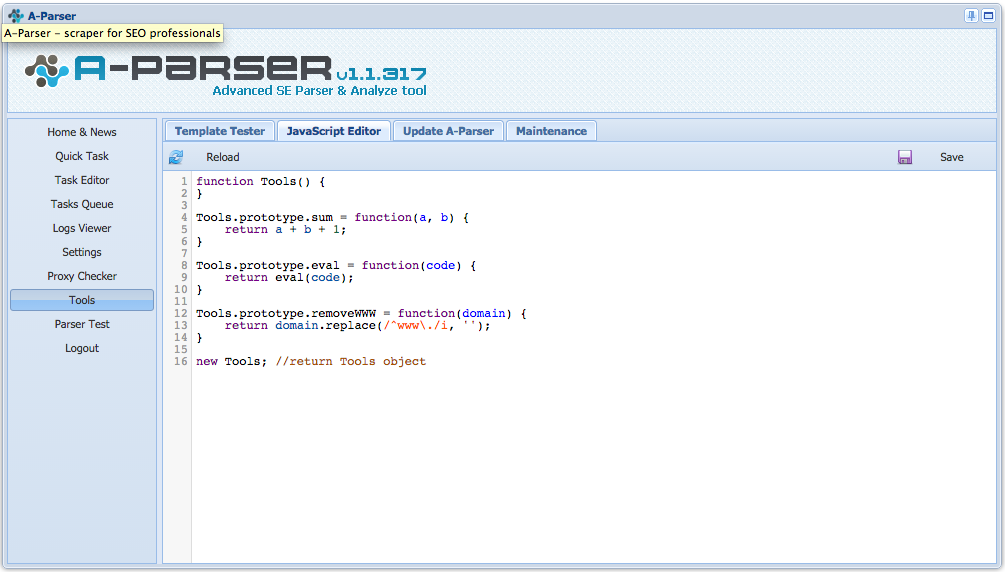1005x572 pixels.
Task: Click line 'return domain.replace(/^www\./i, '');'
Action: tap(358, 326)
